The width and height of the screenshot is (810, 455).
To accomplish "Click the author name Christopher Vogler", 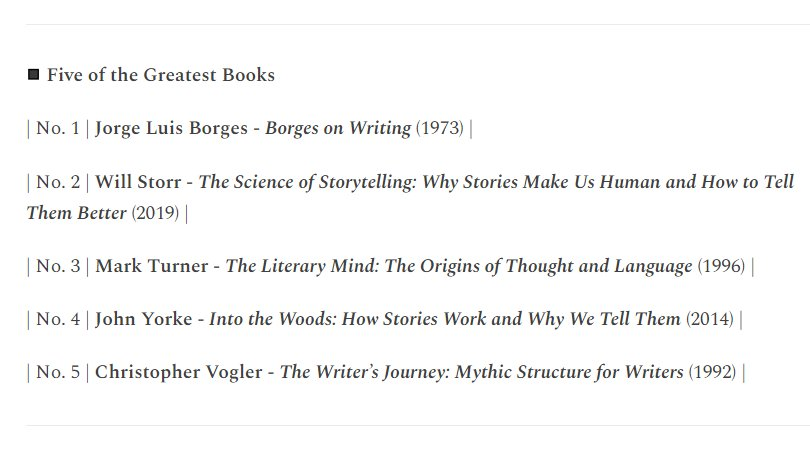I will click(x=178, y=372).
